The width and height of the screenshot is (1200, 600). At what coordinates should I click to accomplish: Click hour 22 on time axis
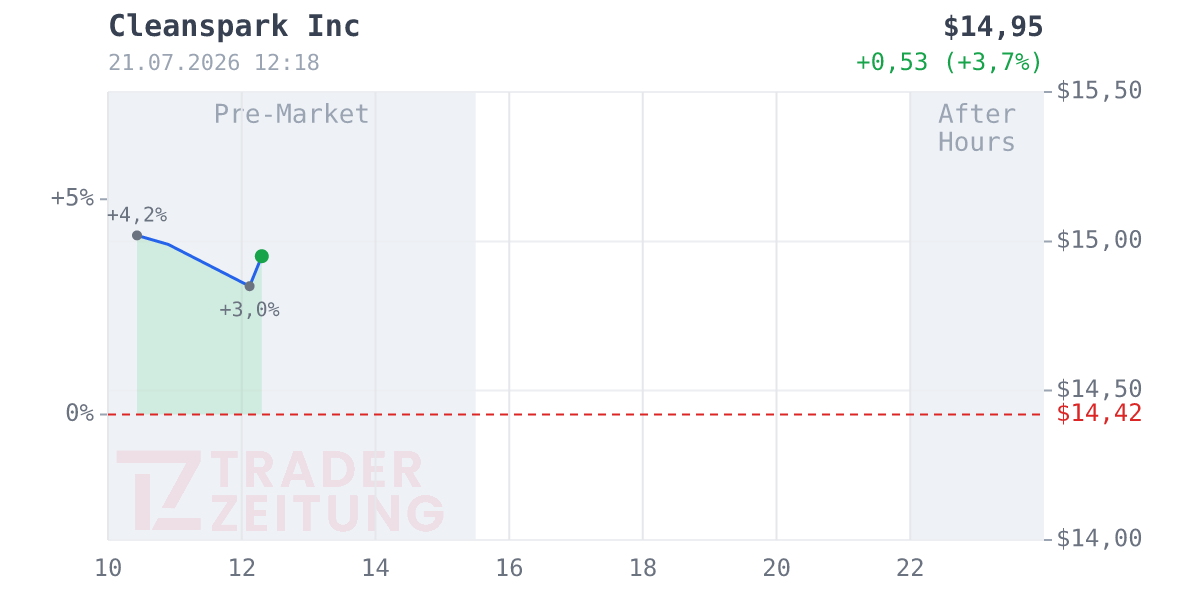point(910,568)
